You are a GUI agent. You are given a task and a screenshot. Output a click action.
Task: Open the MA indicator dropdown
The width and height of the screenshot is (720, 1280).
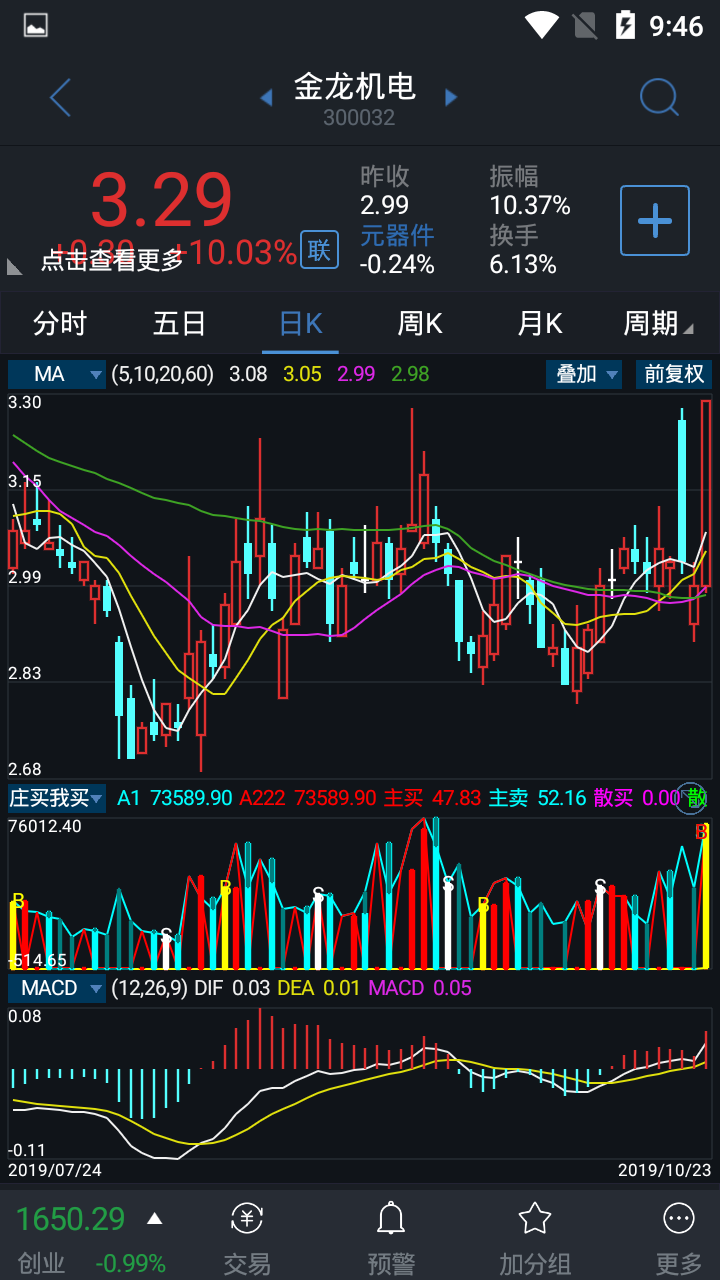[57, 374]
